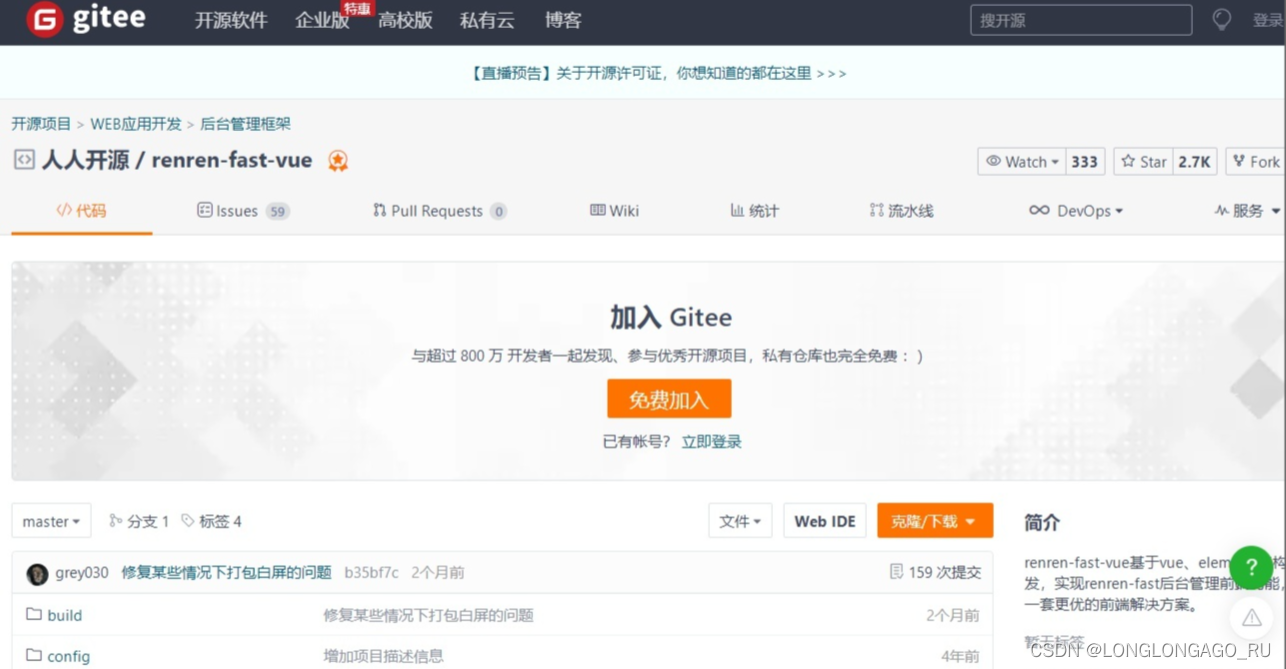Click the commit hash b35bf7c
Viewport: 1286px width, 669px height.
[x=371, y=573]
